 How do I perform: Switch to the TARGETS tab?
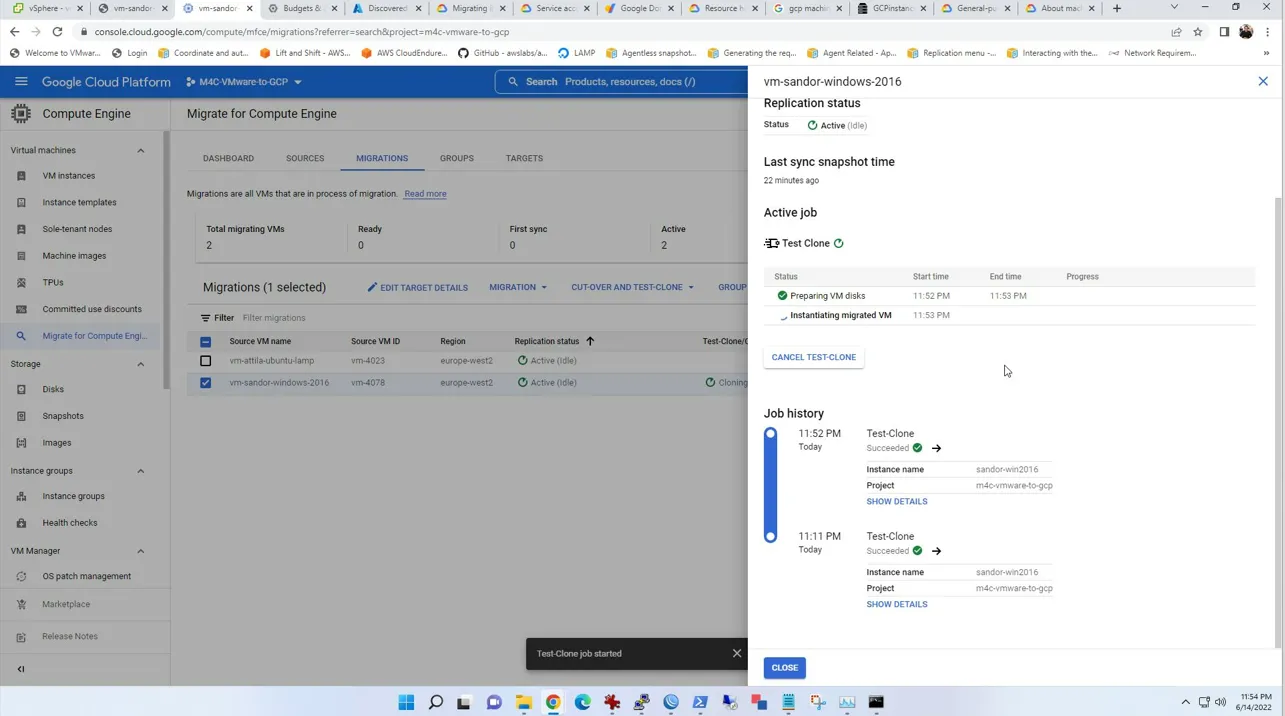pos(524,158)
